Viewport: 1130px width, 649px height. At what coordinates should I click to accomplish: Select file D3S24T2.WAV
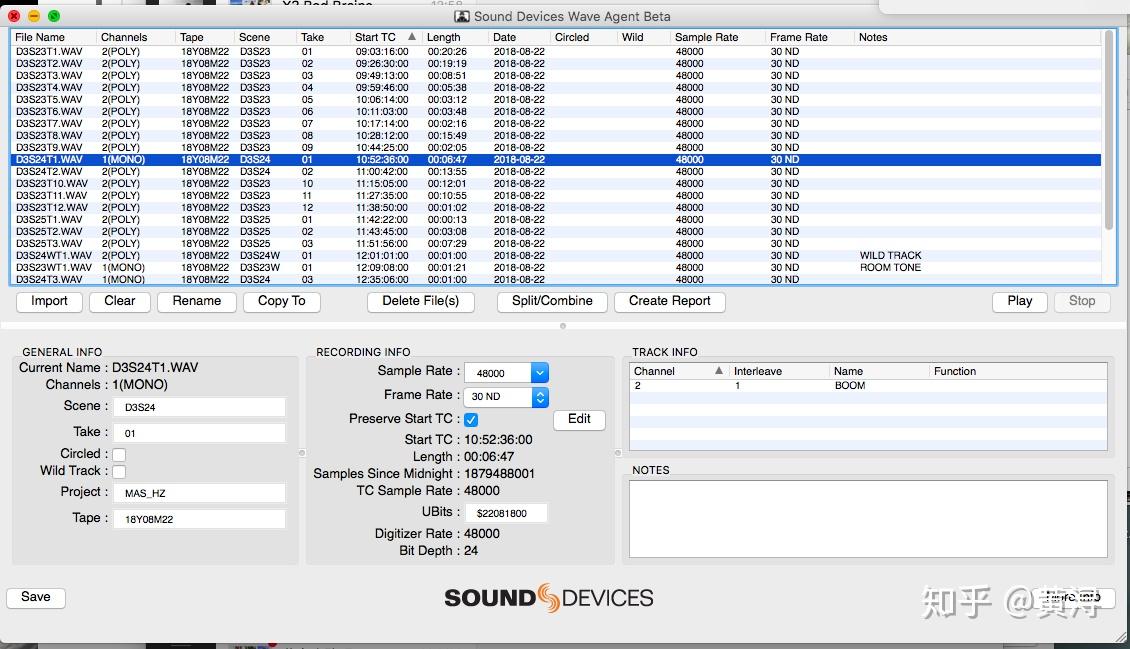[556, 171]
